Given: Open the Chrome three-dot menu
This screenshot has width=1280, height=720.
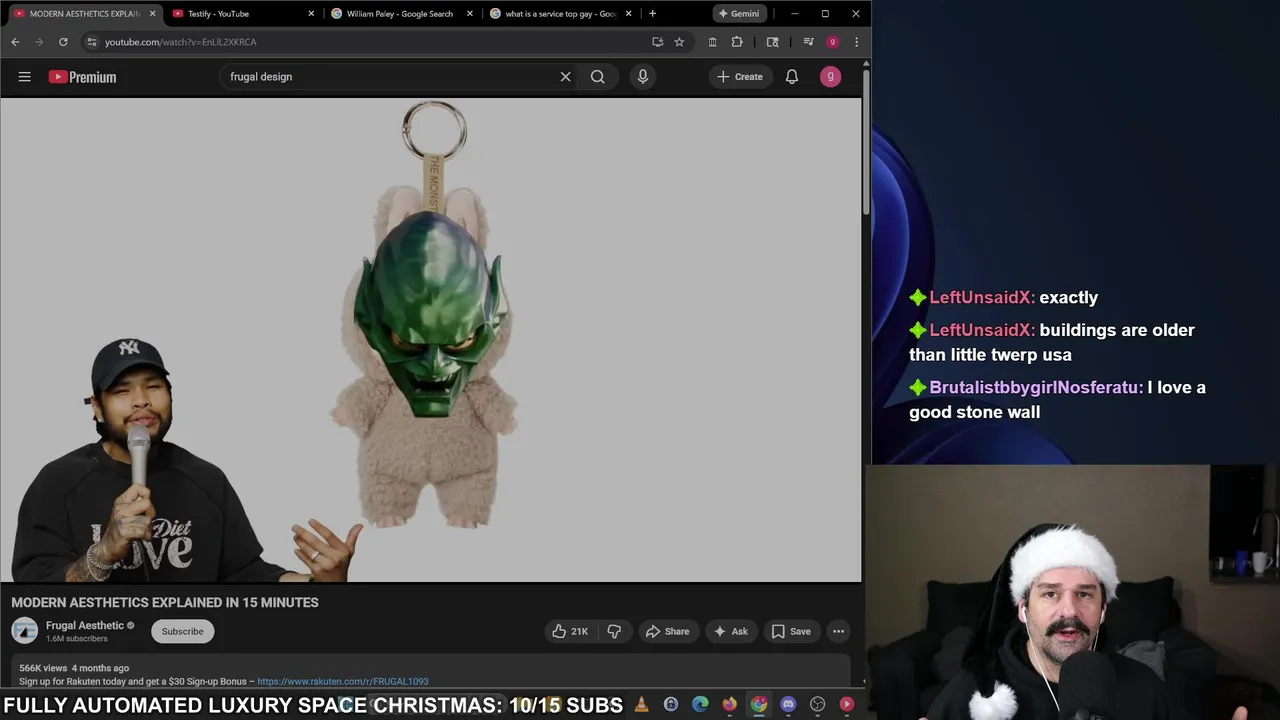Looking at the screenshot, I should pos(856,42).
